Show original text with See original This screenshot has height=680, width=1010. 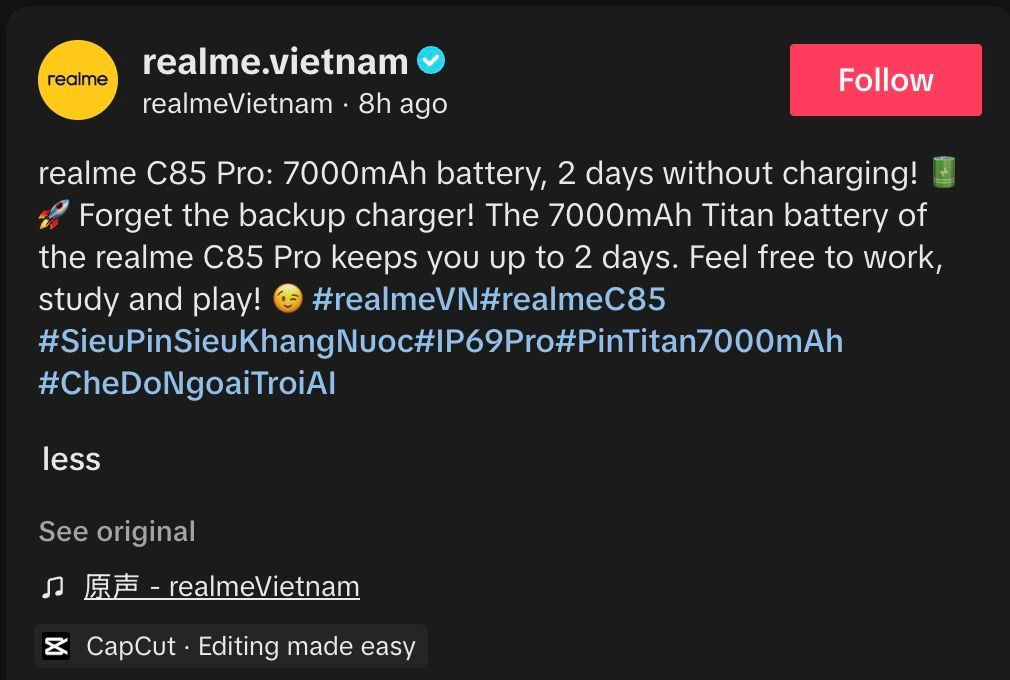pyautogui.click(x=116, y=531)
